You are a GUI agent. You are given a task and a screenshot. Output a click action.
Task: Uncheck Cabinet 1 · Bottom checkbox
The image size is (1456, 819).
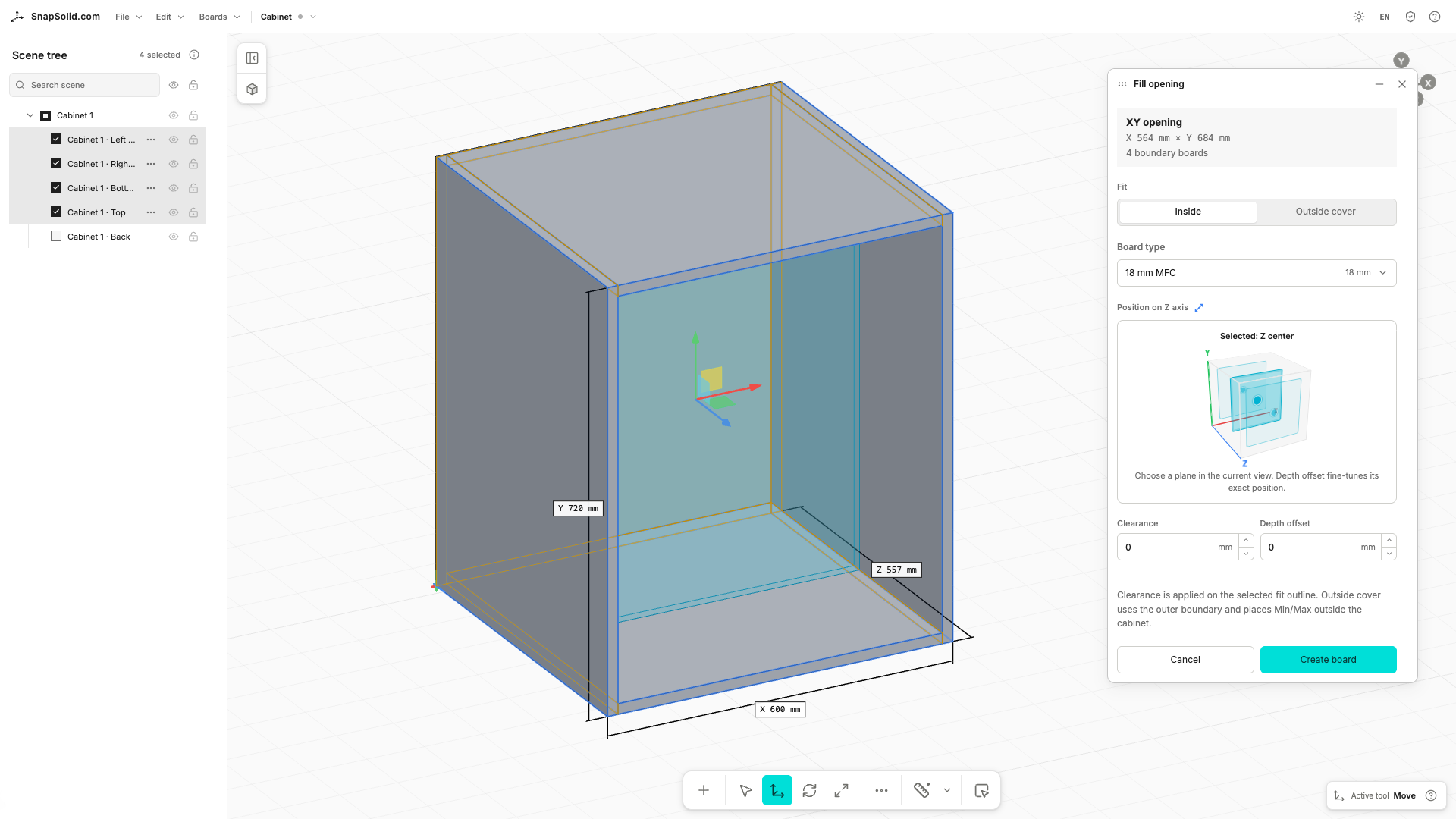pos(56,187)
